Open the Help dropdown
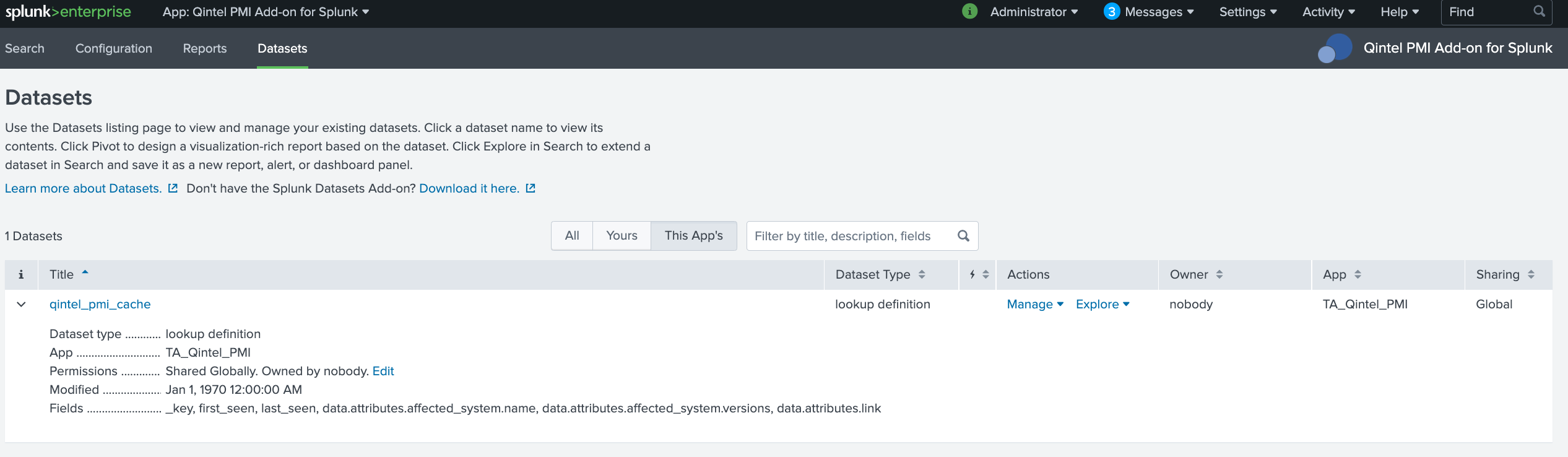The width and height of the screenshot is (1568, 457). click(1400, 12)
